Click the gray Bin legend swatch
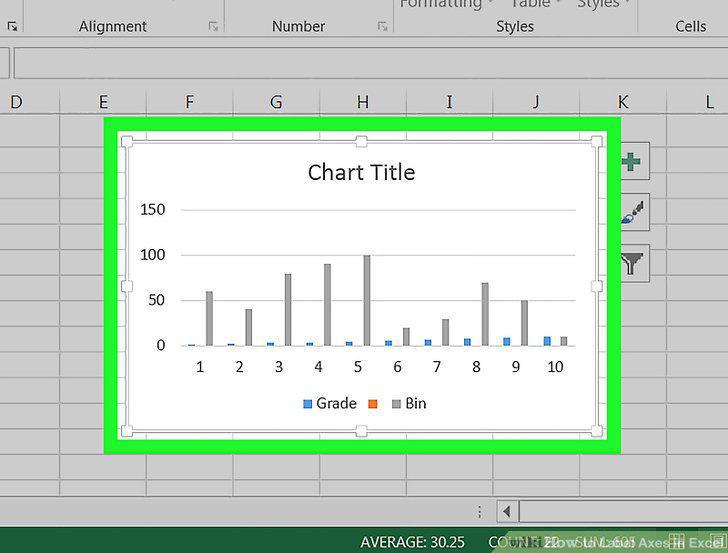This screenshot has height=553, width=728. 396,404
